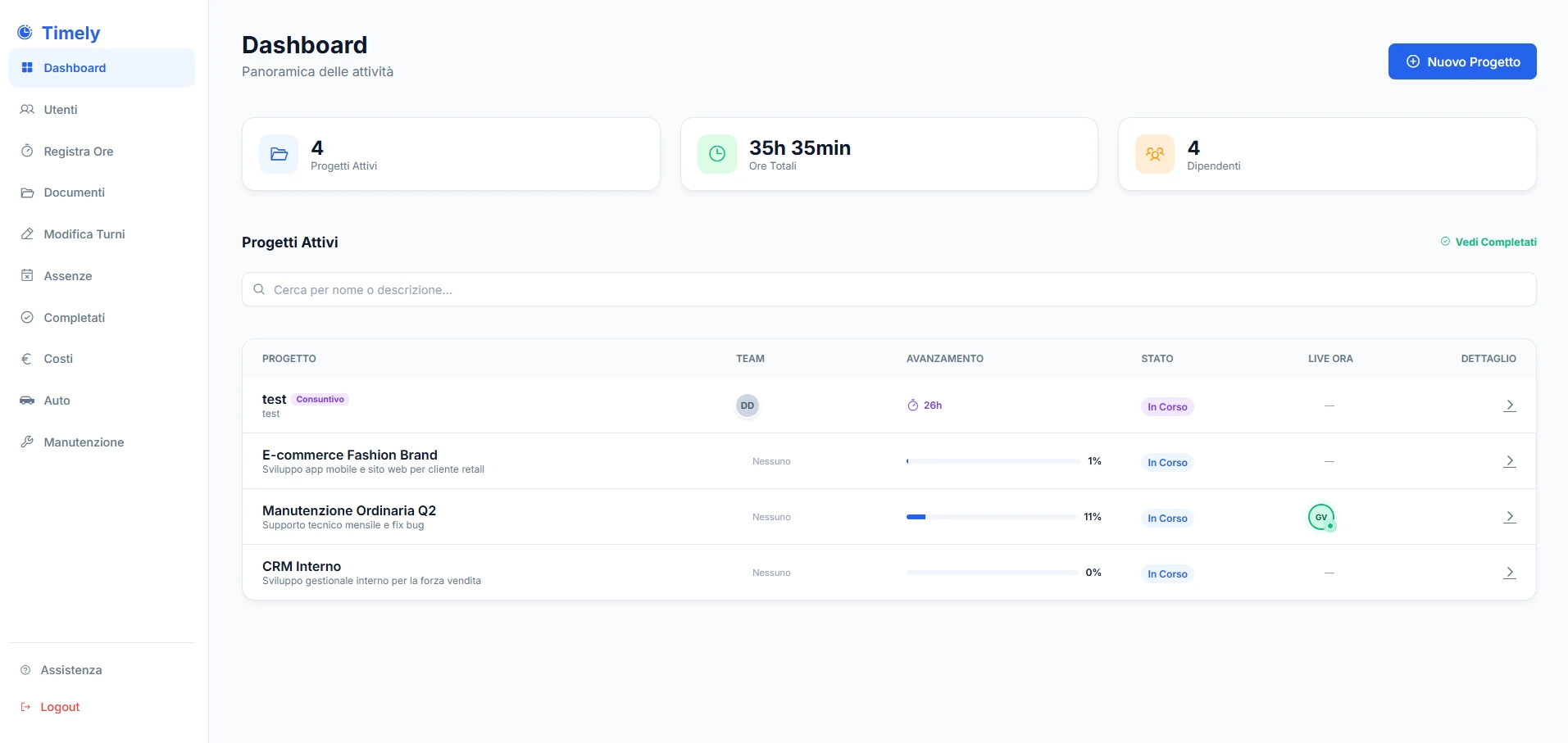Open Modifica Turni section
This screenshot has width=1568, height=743.
[102, 234]
